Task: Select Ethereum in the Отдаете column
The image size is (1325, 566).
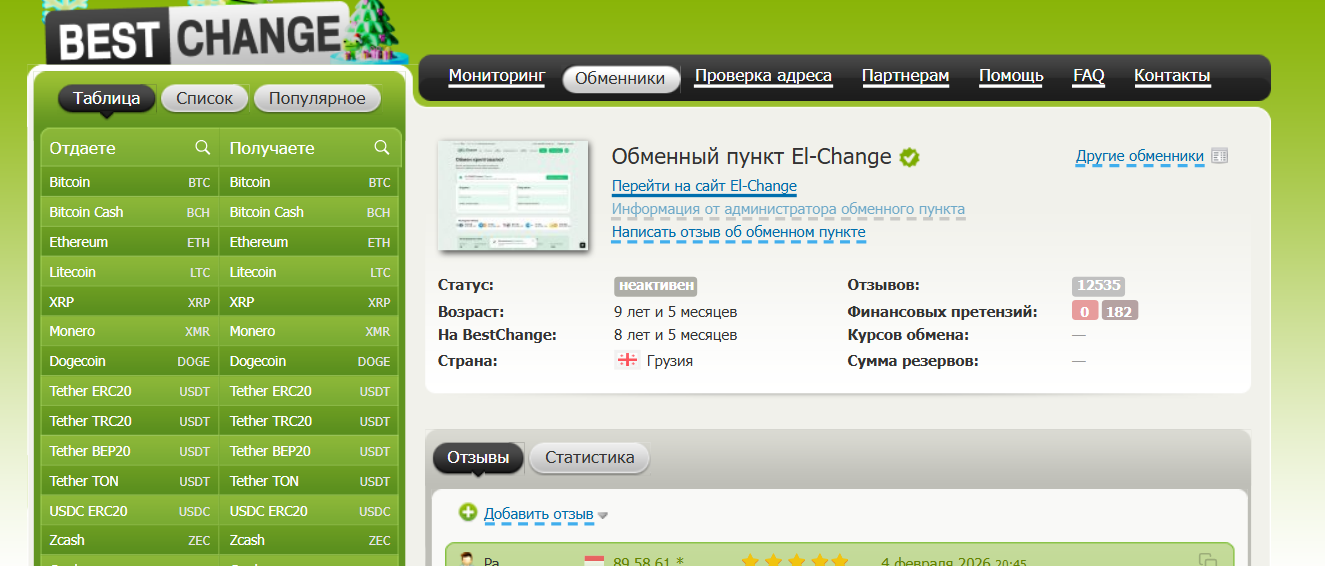Action: click(130, 242)
